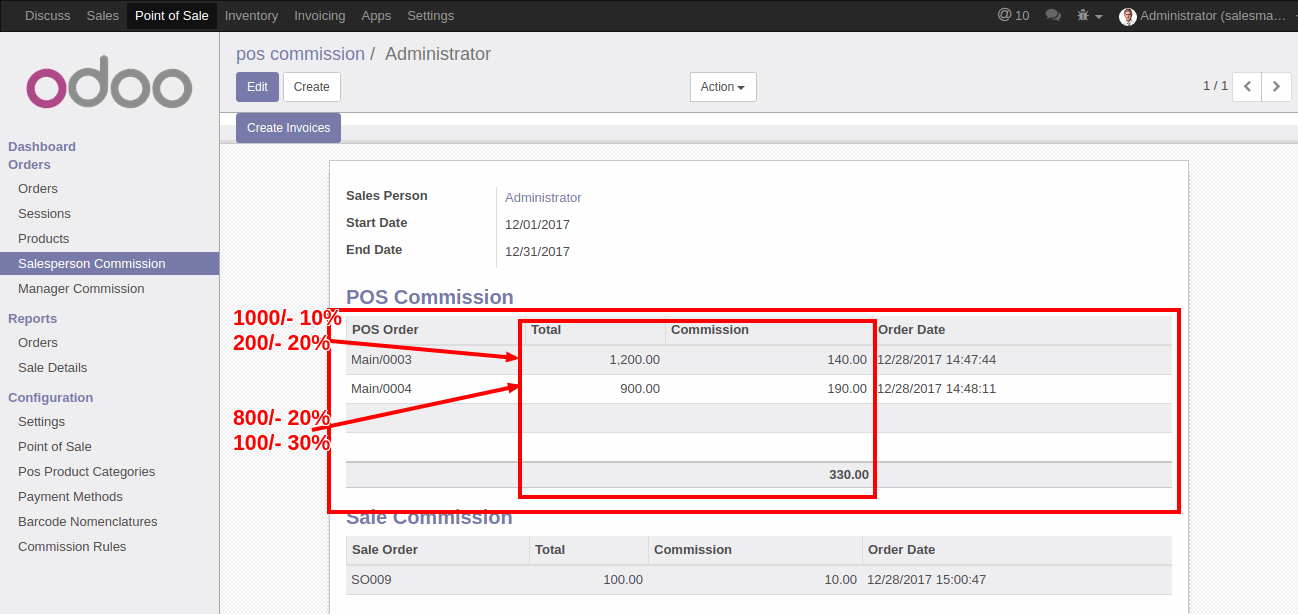Open Payment Methods configuration

pos(70,497)
